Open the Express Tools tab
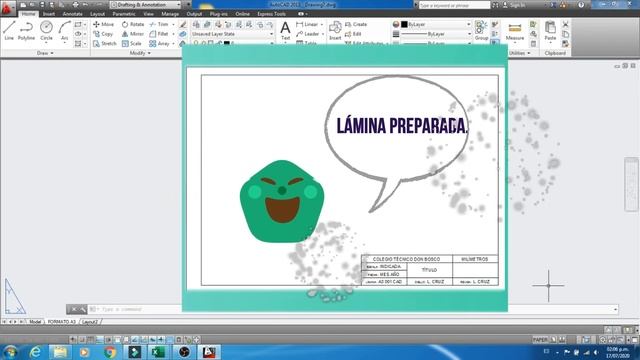This screenshot has width=640, height=360. [x=271, y=14]
